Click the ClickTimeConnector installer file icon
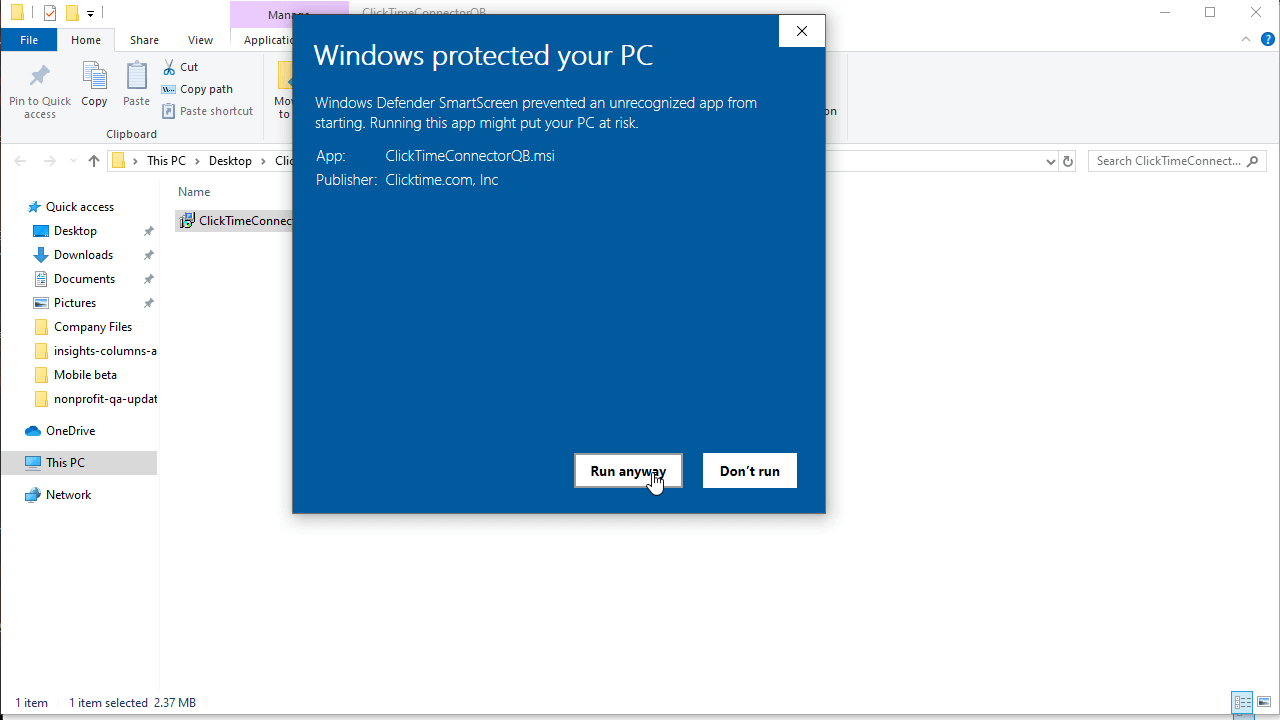 186,221
